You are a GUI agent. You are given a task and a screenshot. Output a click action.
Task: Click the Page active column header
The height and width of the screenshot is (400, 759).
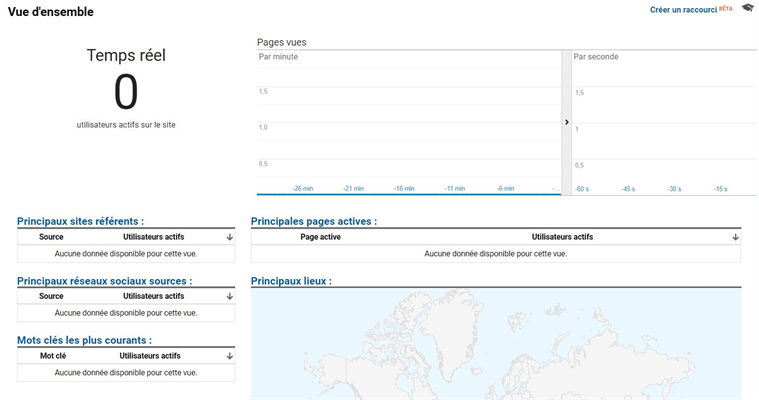(x=320, y=237)
